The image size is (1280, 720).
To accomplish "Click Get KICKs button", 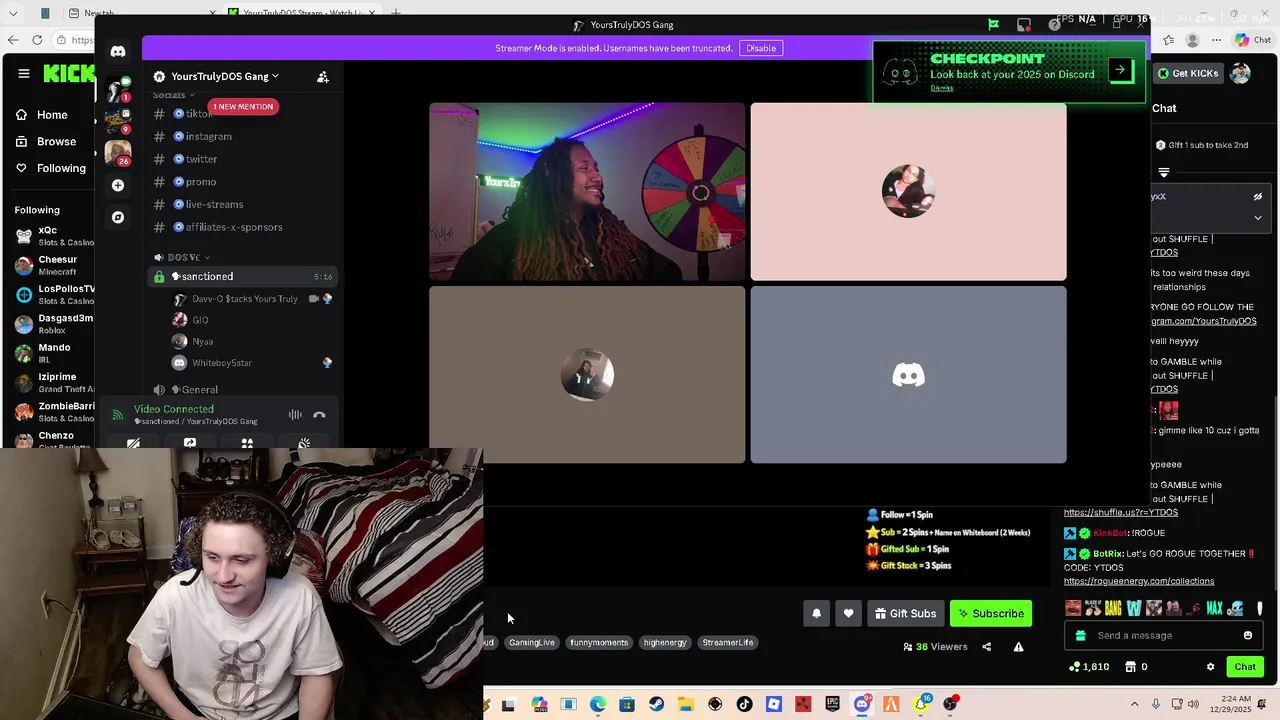I will 1188,73.
